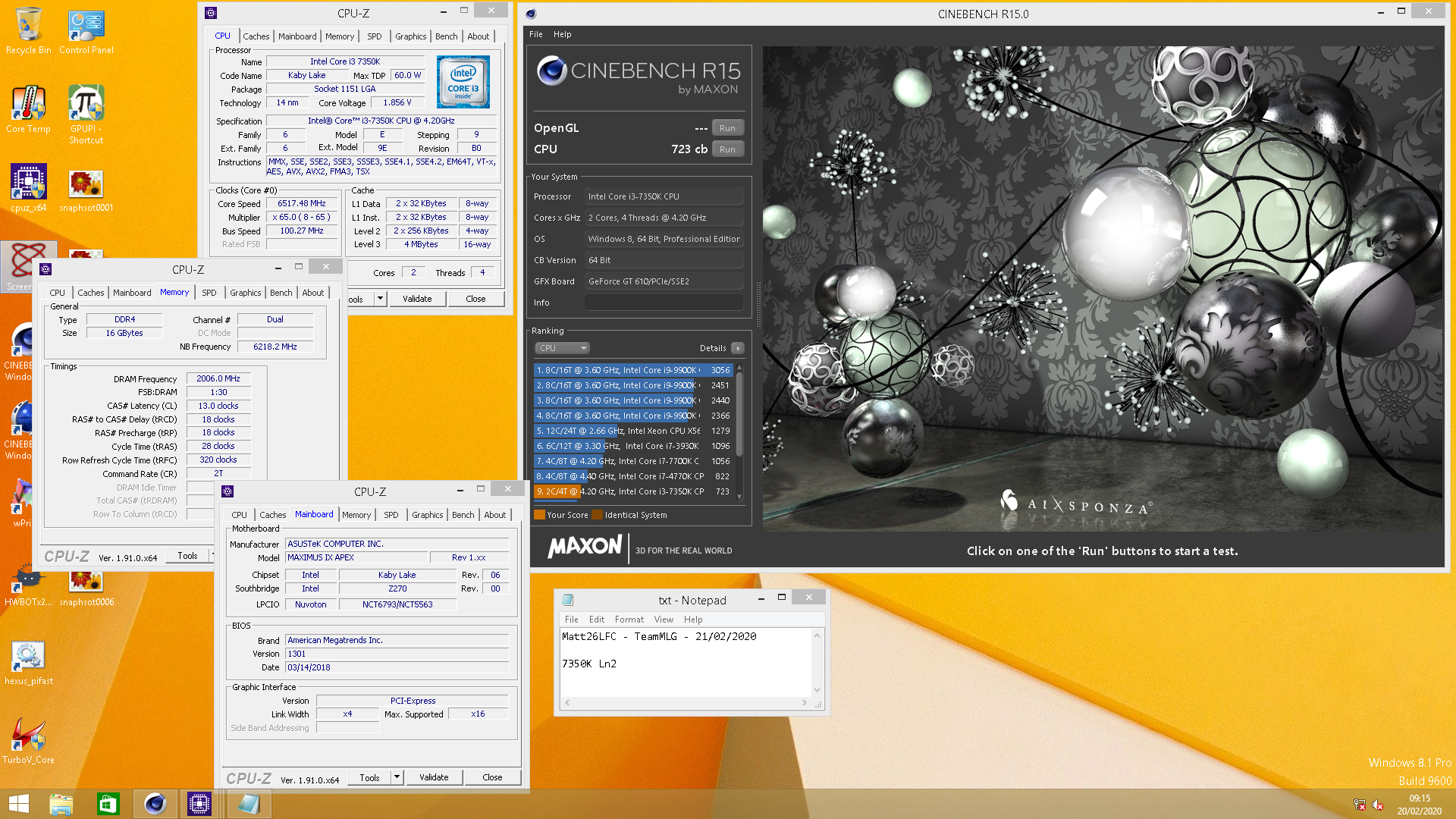Select the i7-3930K rank 6 entry
The image size is (1456, 819).
pyautogui.click(x=633, y=446)
